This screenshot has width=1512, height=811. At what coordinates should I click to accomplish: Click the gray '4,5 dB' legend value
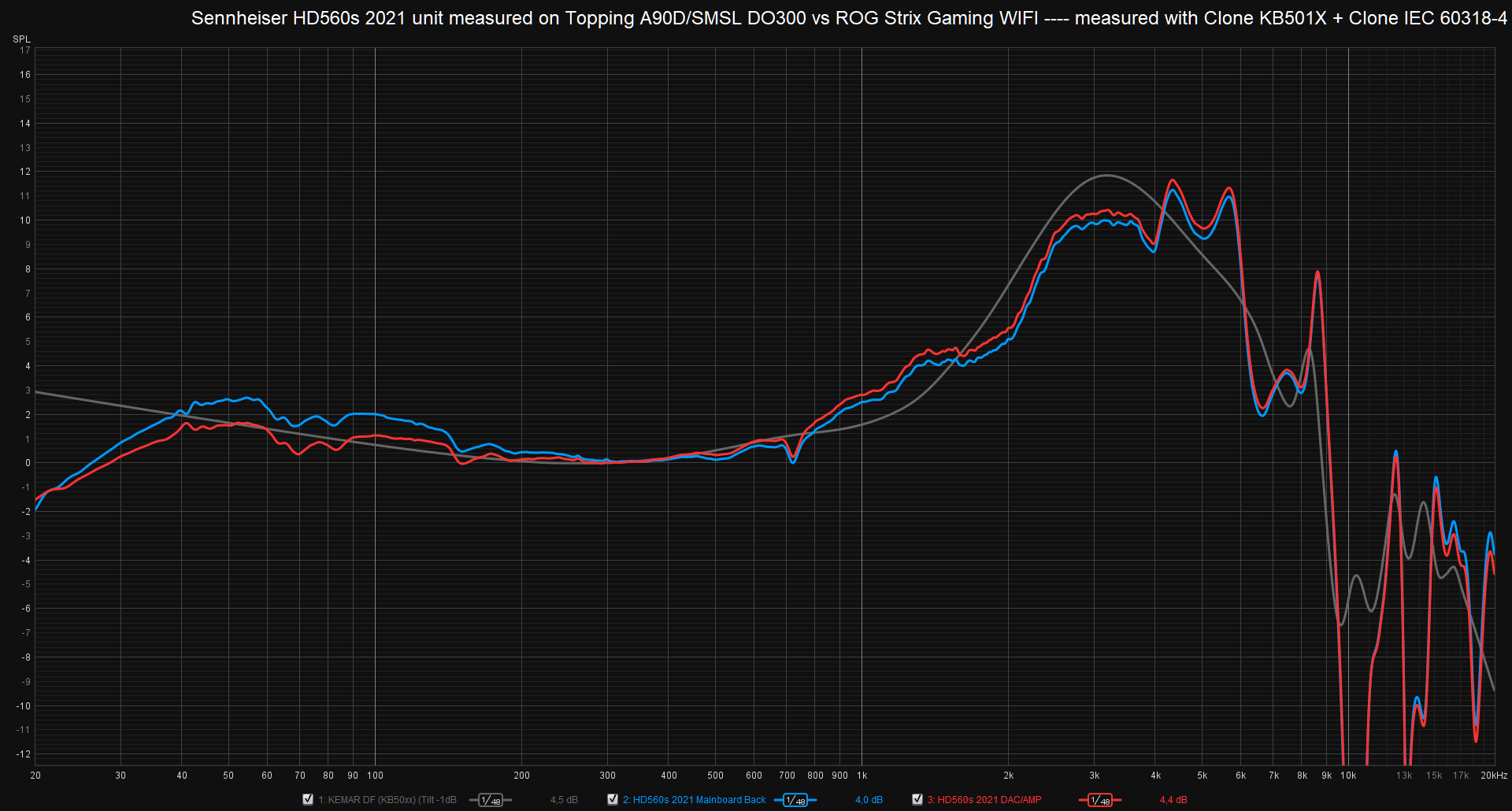[564, 800]
